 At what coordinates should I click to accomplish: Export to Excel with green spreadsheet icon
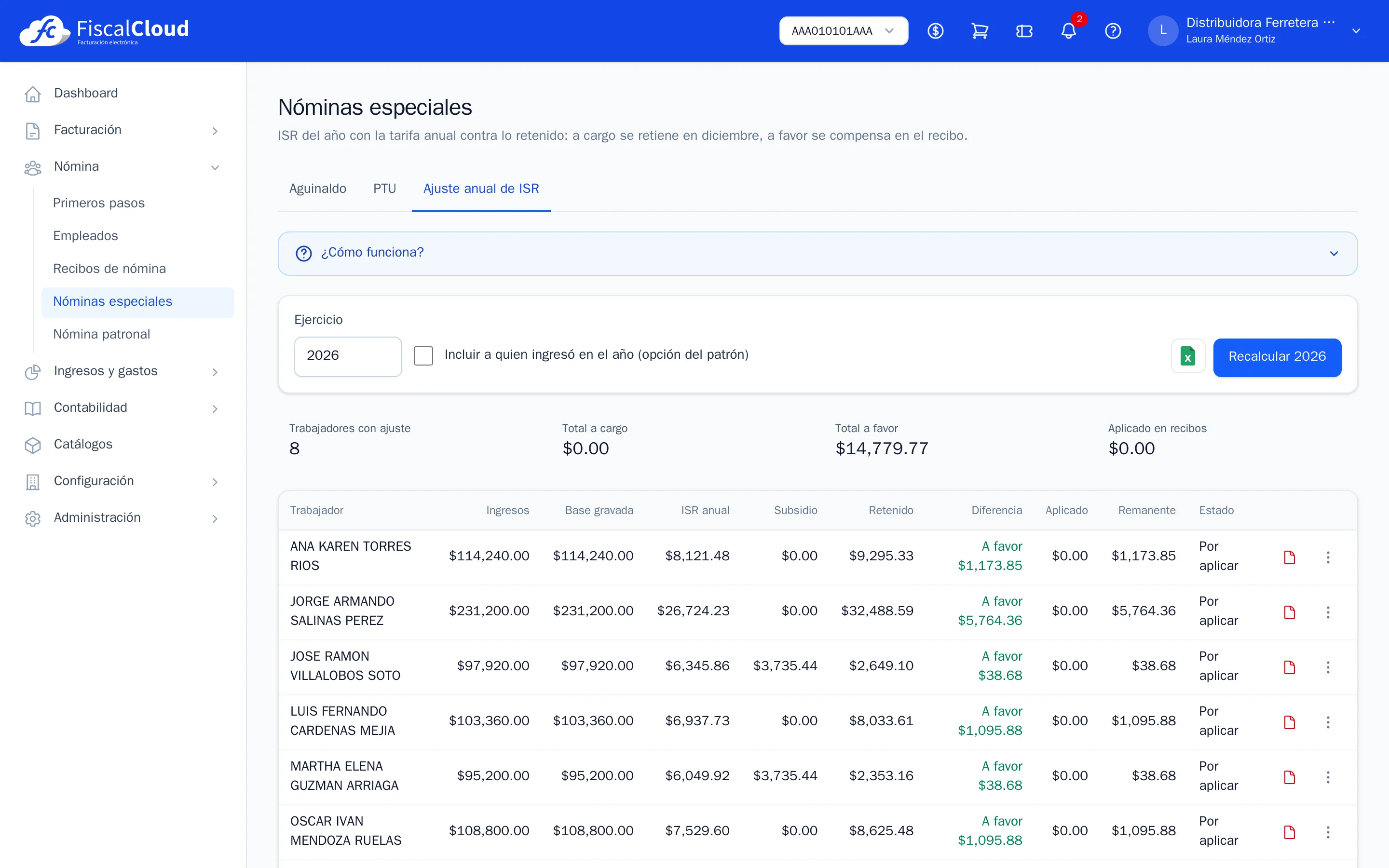tap(1187, 356)
